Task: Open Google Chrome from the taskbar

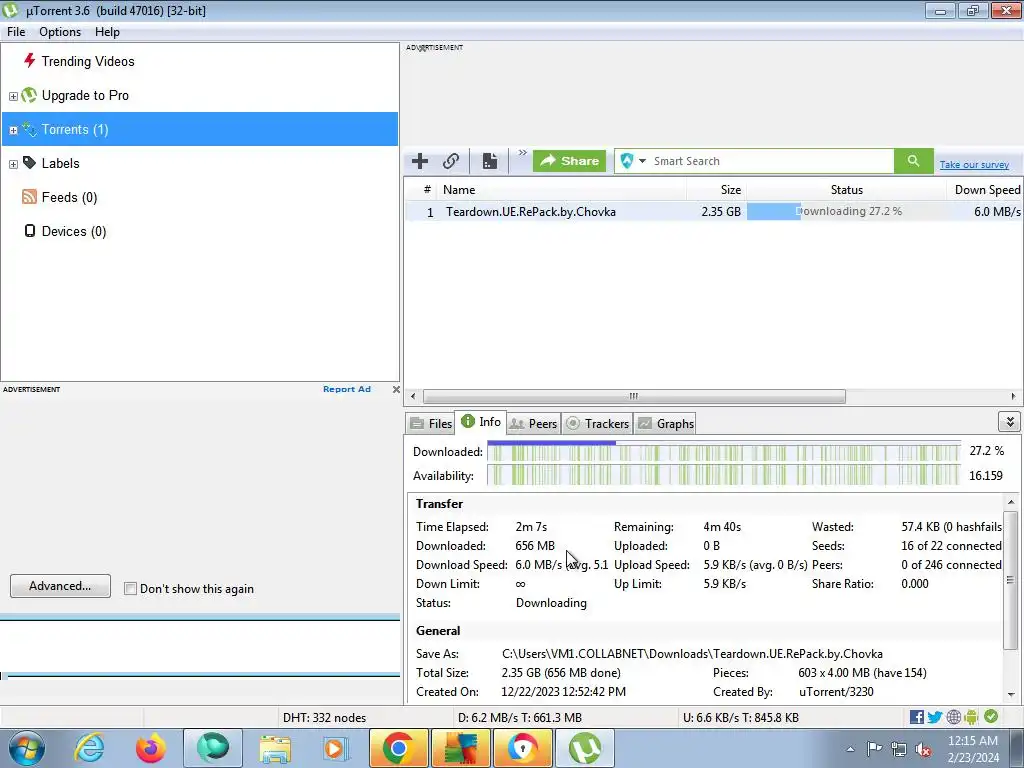Action: 398,748
